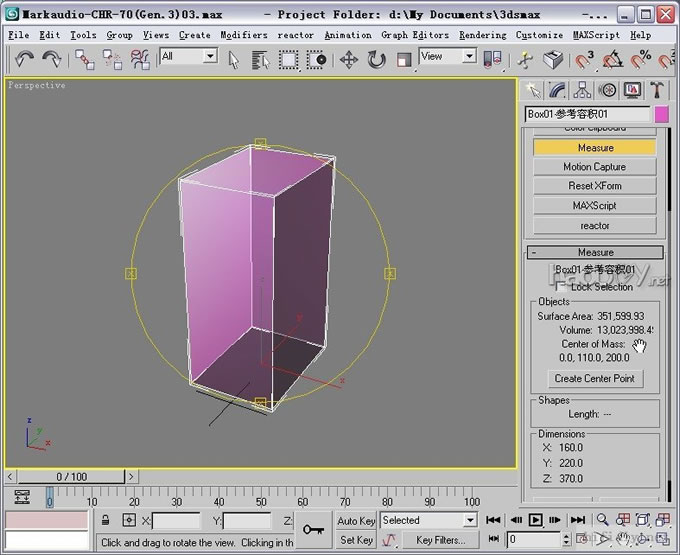
Task: Click the Undo arrow icon
Action: [24, 60]
